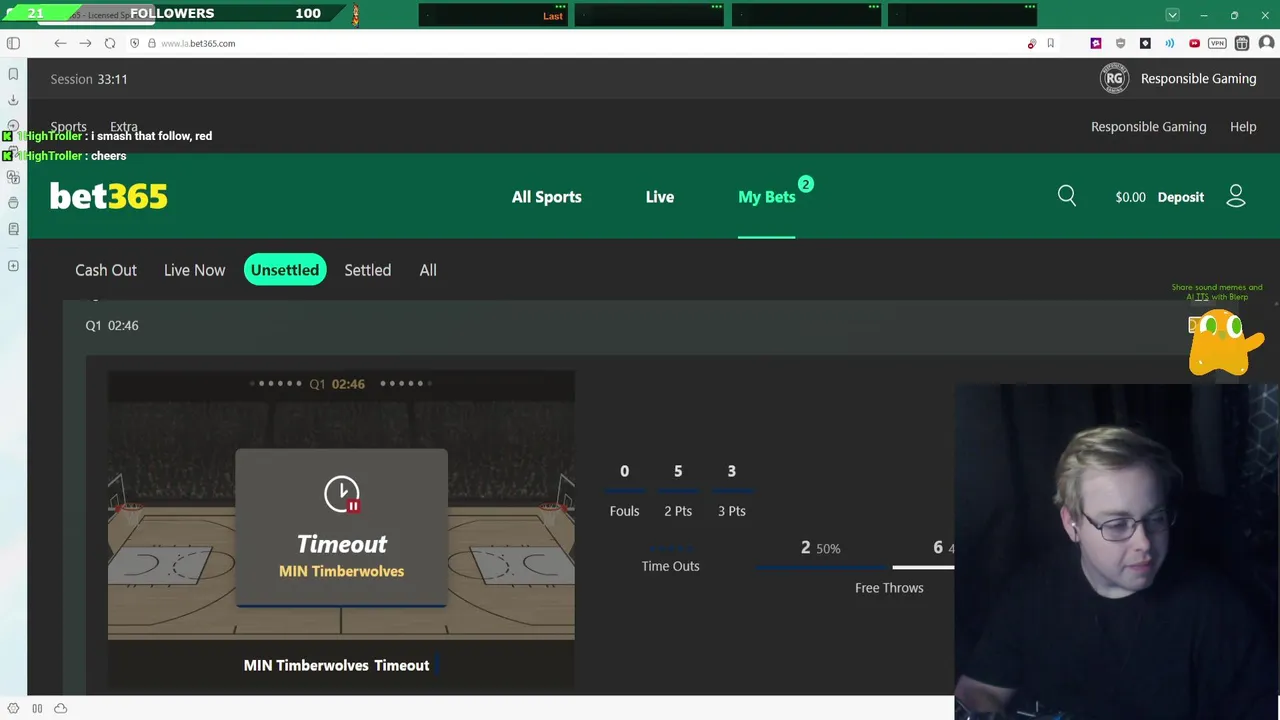
Task: Click the '2 50%' free throw value
Action: [x=820, y=548]
